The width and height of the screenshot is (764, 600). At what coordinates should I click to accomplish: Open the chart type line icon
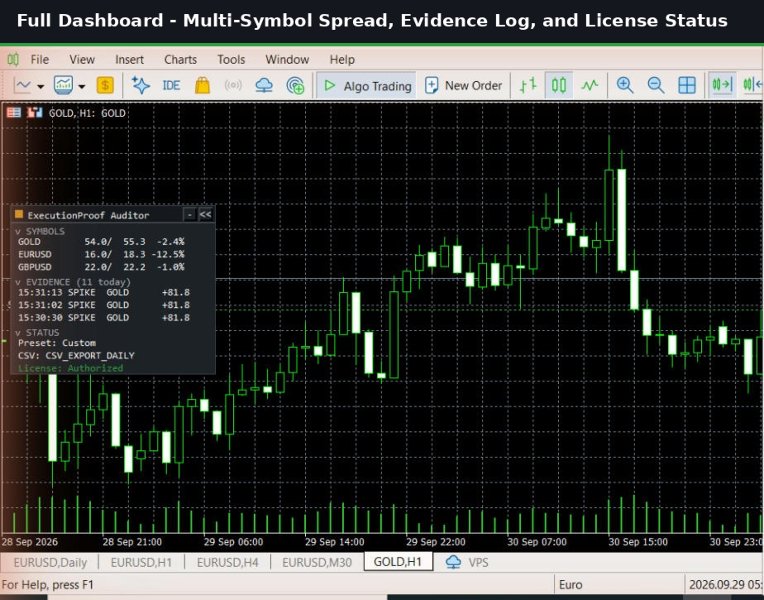point(22,86)
